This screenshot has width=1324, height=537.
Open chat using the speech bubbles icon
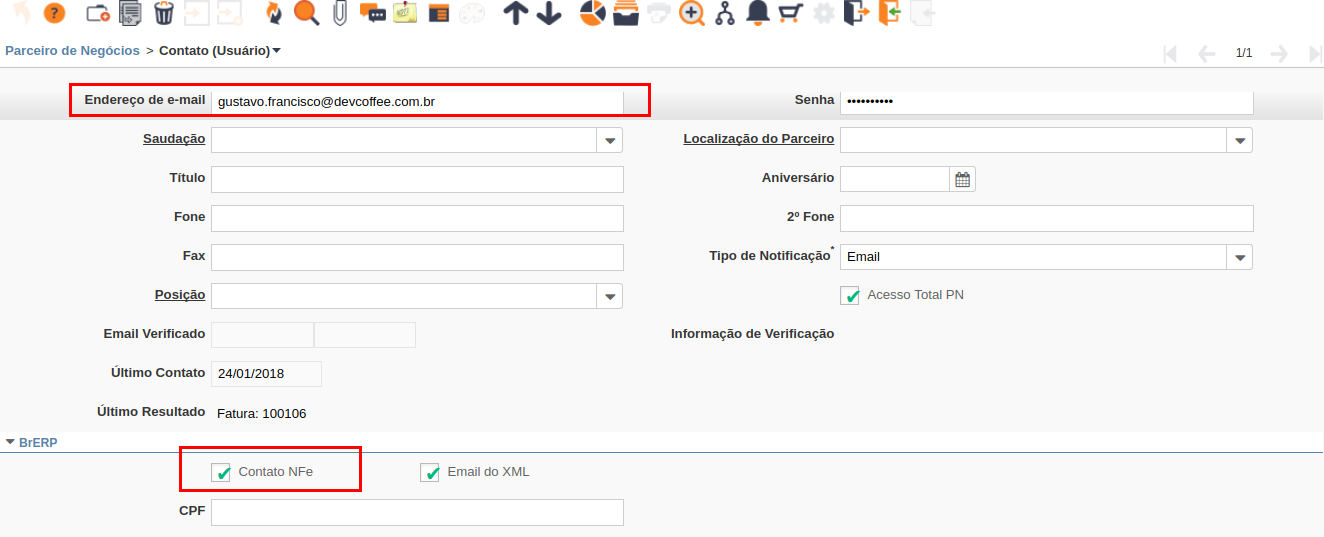pyautogui.click(x=373, y=13)
